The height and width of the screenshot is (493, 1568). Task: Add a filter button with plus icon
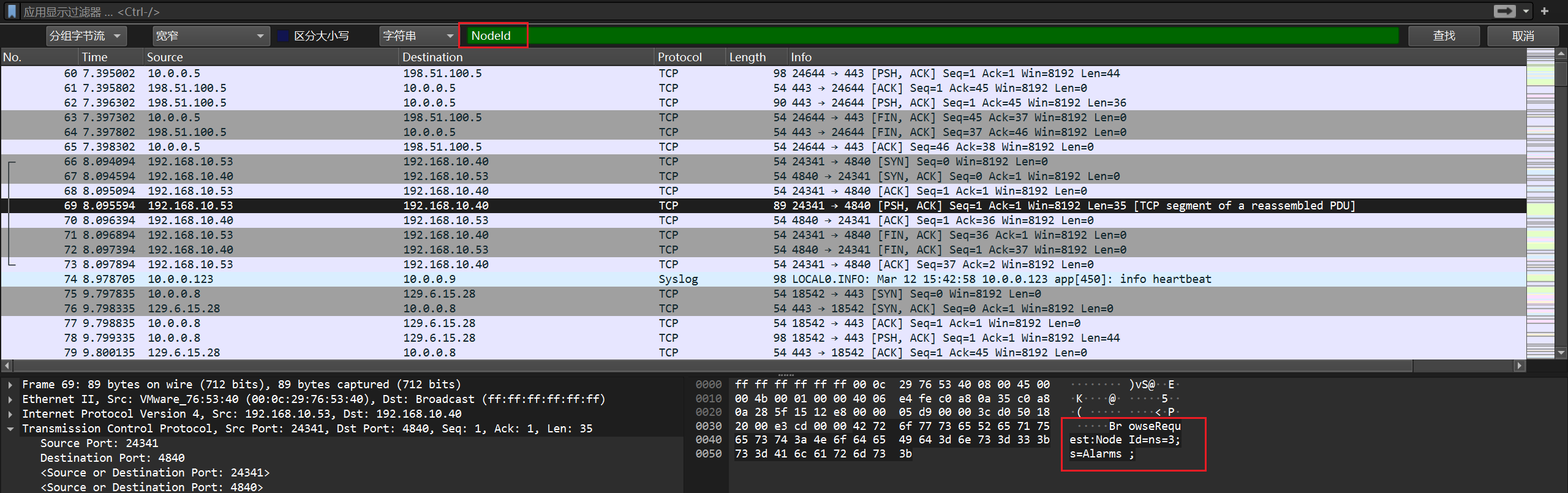(x=1545, y=12)
